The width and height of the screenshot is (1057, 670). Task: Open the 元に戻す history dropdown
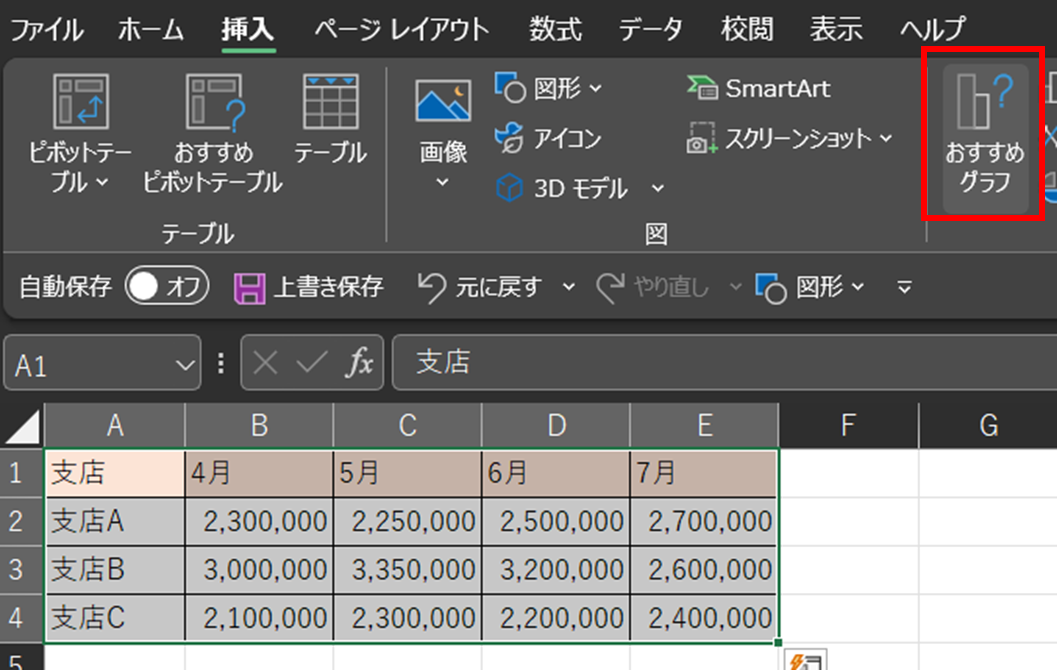click(x=569, y=288)
